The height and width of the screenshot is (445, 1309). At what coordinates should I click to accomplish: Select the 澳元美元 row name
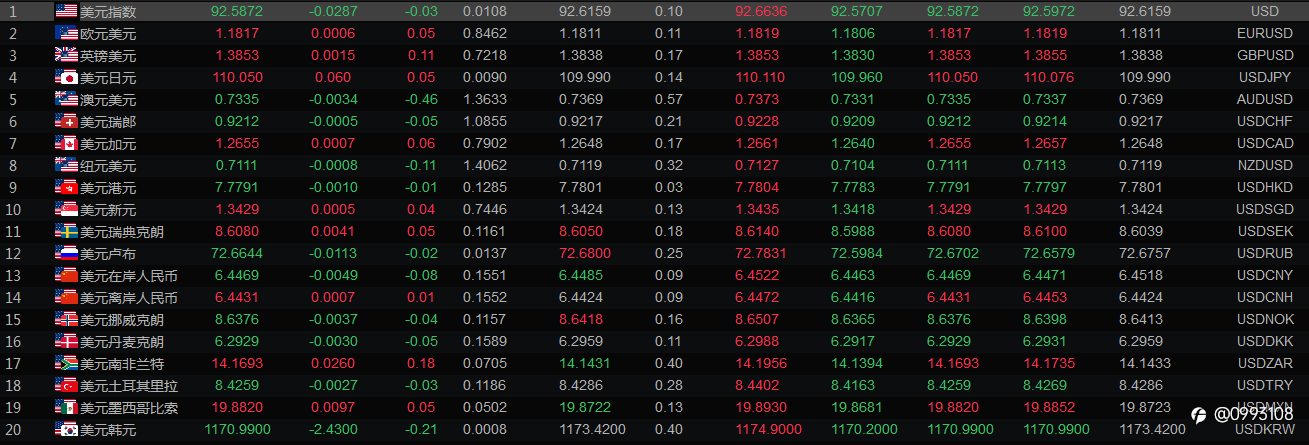tap(108, 100)
